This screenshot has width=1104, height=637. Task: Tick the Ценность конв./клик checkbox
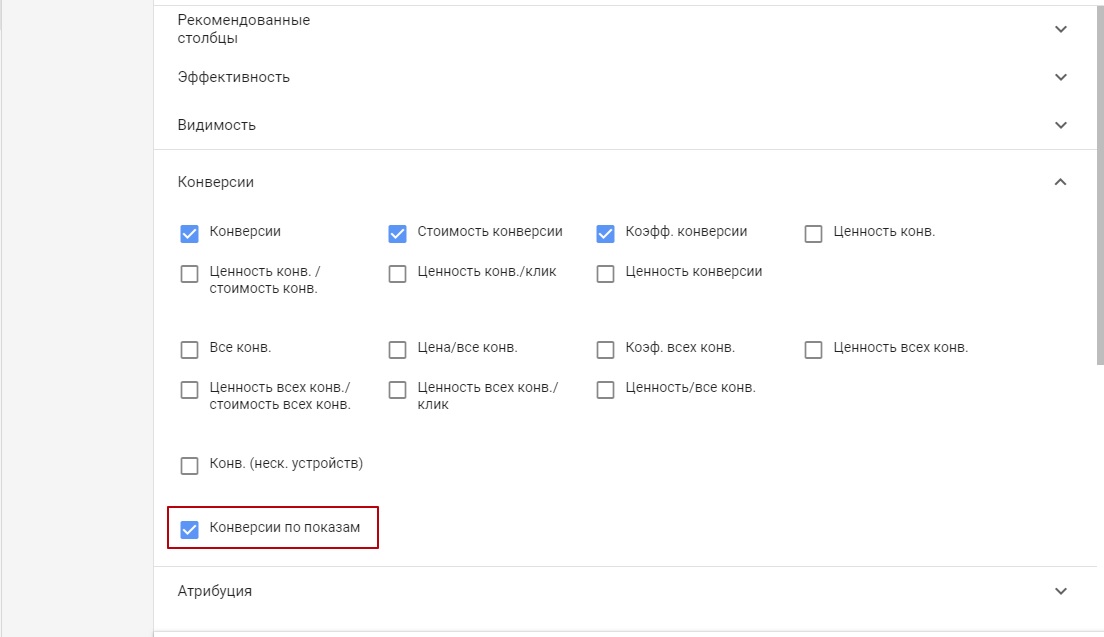(x=397, y=274)
